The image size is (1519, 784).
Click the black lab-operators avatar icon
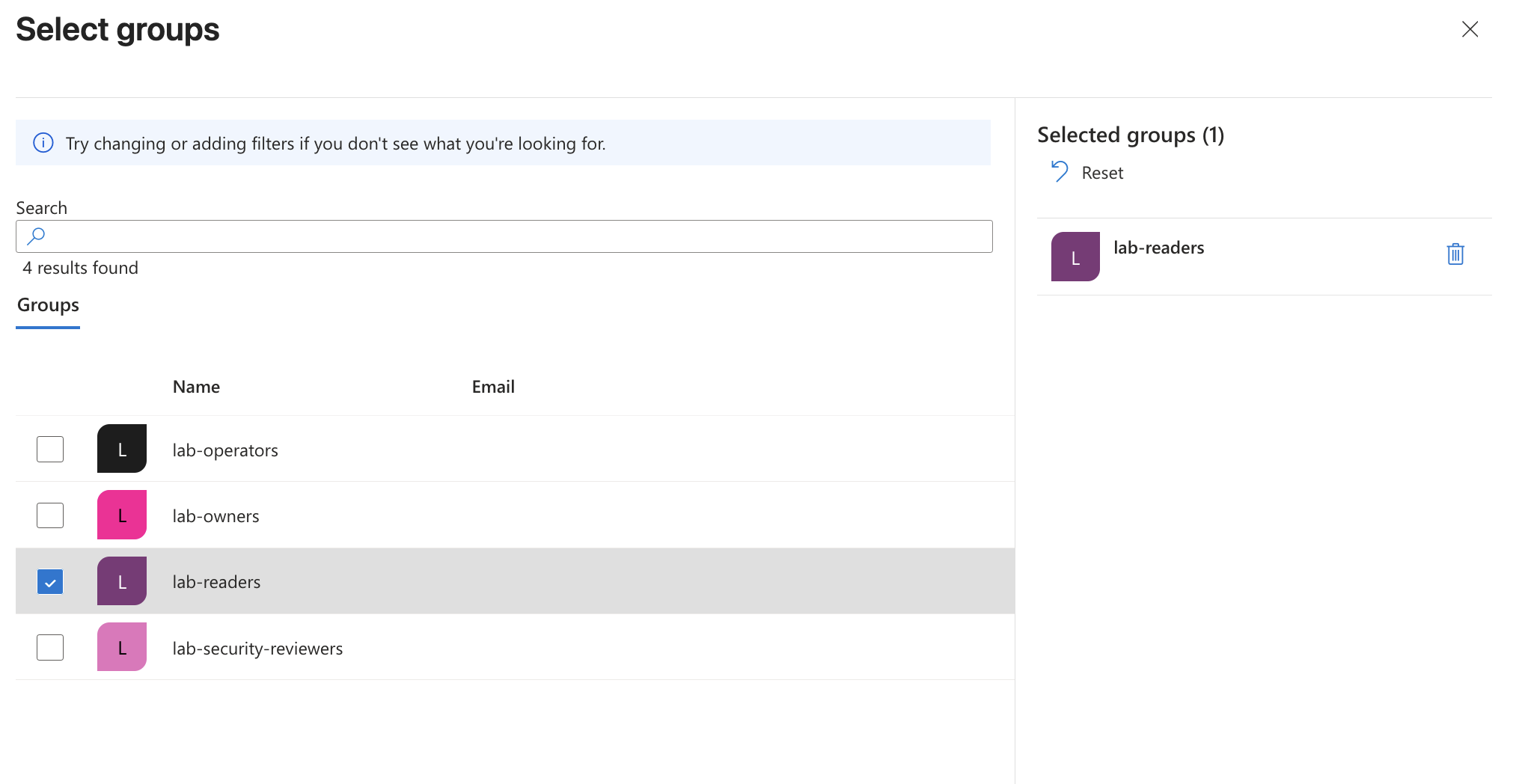tap(122, 449)
